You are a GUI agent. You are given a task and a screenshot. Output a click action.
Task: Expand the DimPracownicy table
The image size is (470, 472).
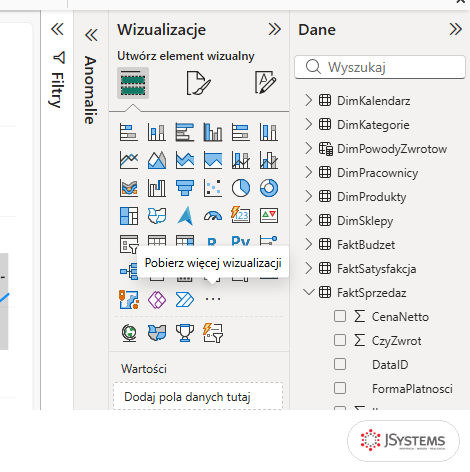click(x=309, y=172)
